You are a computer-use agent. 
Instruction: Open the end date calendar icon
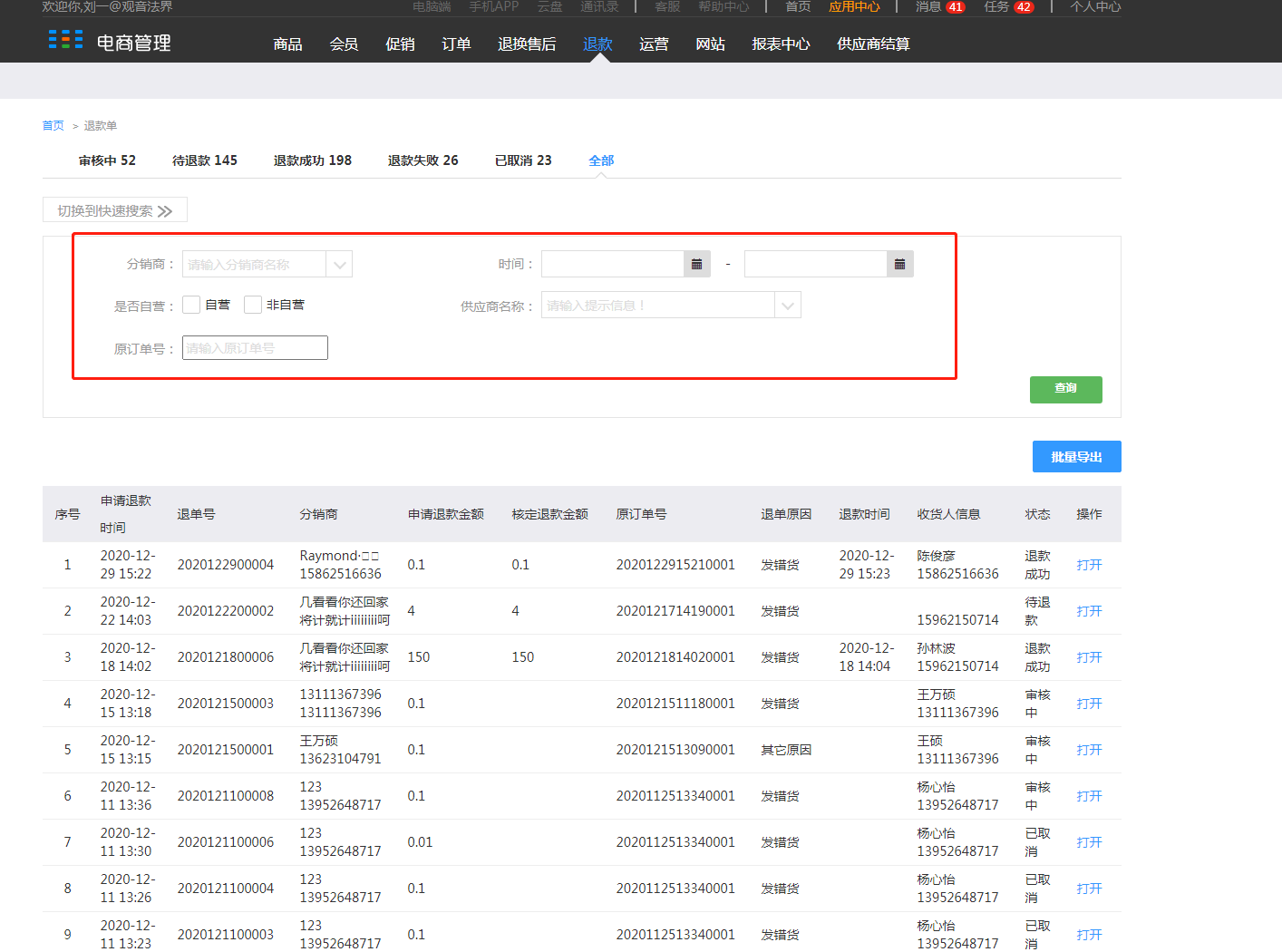coord(899,264)
